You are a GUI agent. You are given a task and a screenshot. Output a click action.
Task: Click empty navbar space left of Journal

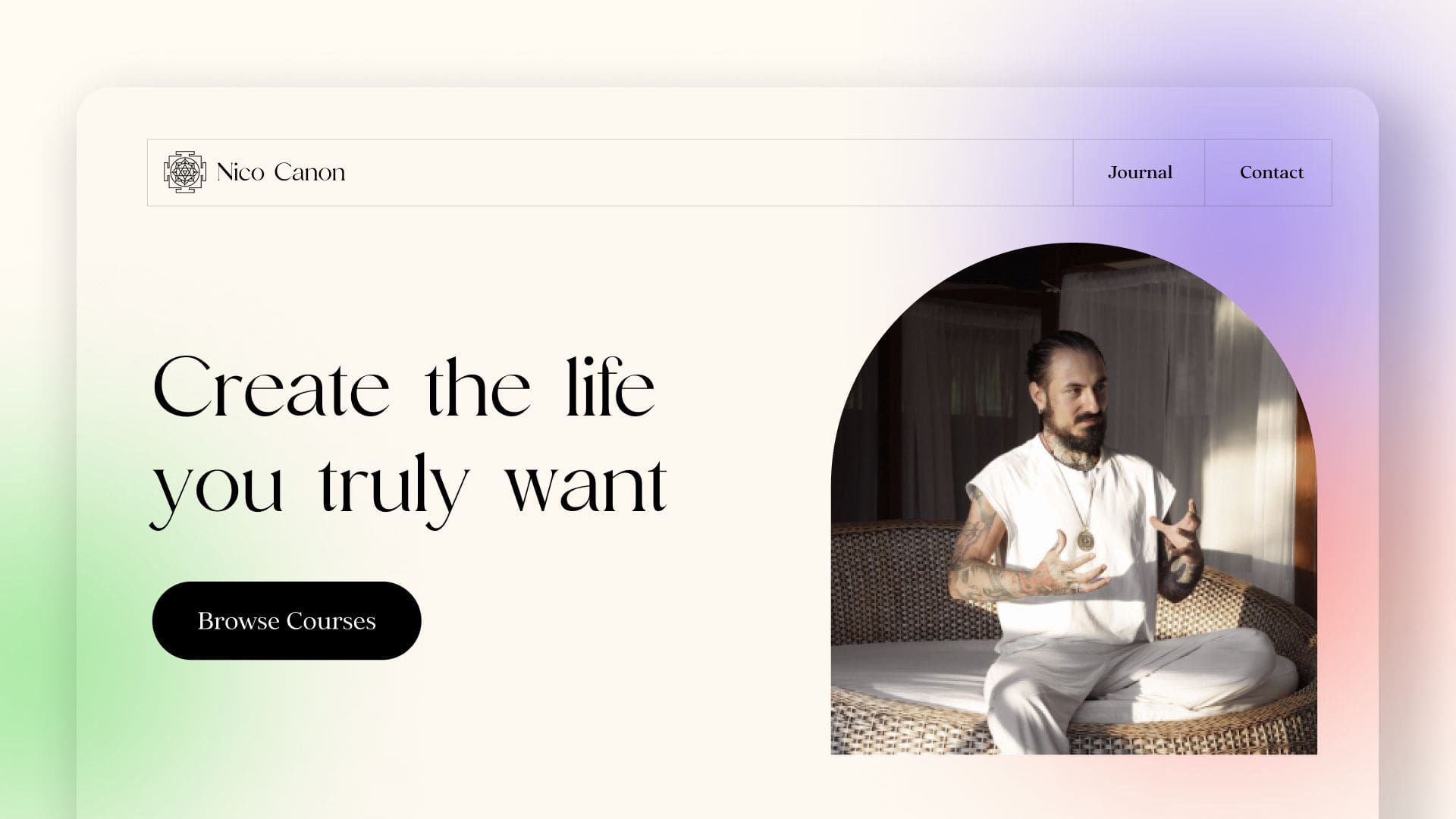click(709, 172)
